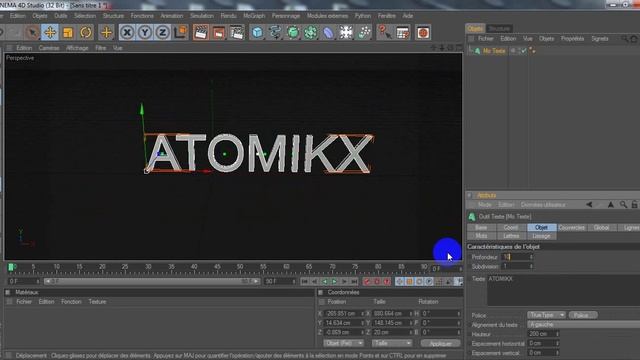Render to picture viewer icon
The image size is (640, 360).
219,32
